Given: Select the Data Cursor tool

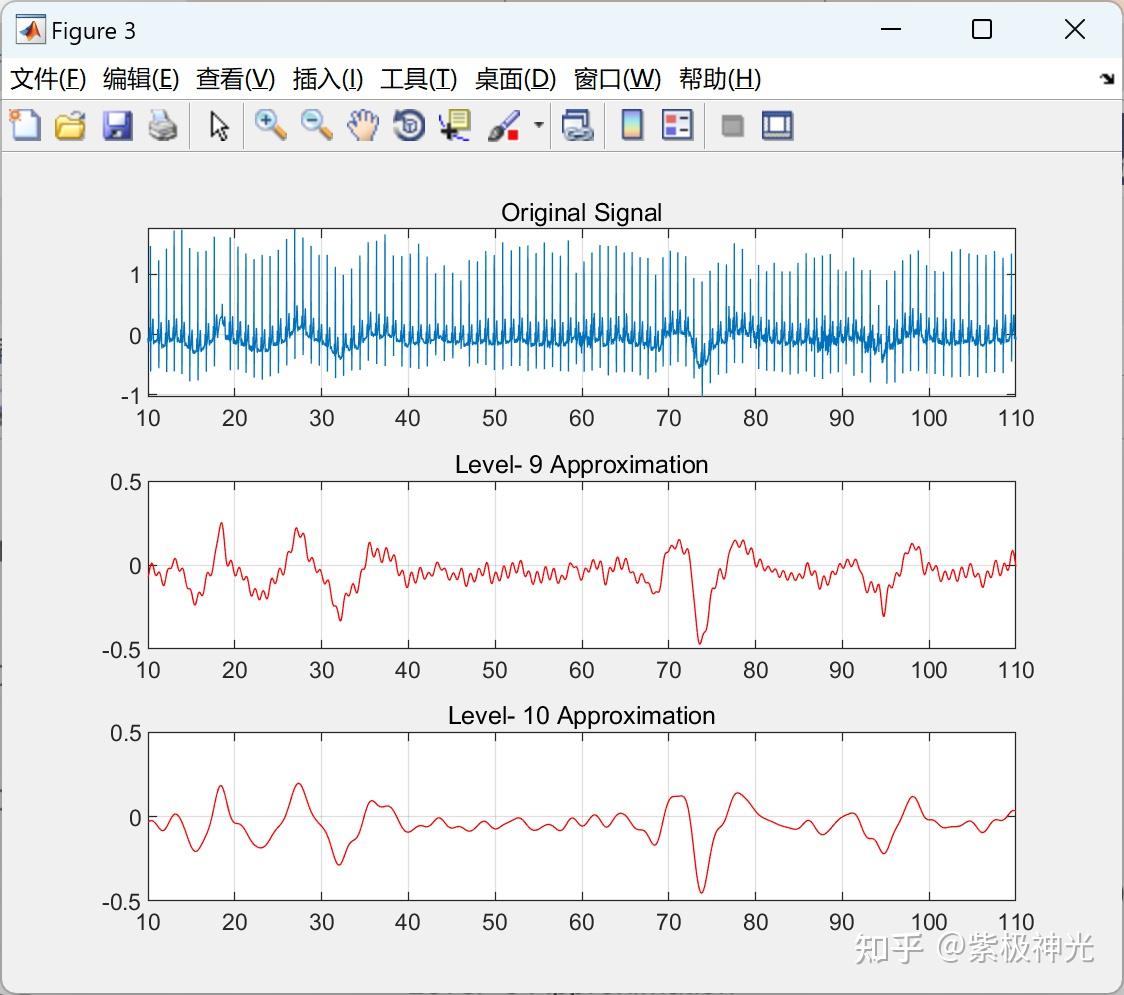Looking at the screenshot, I should point(455,125).
